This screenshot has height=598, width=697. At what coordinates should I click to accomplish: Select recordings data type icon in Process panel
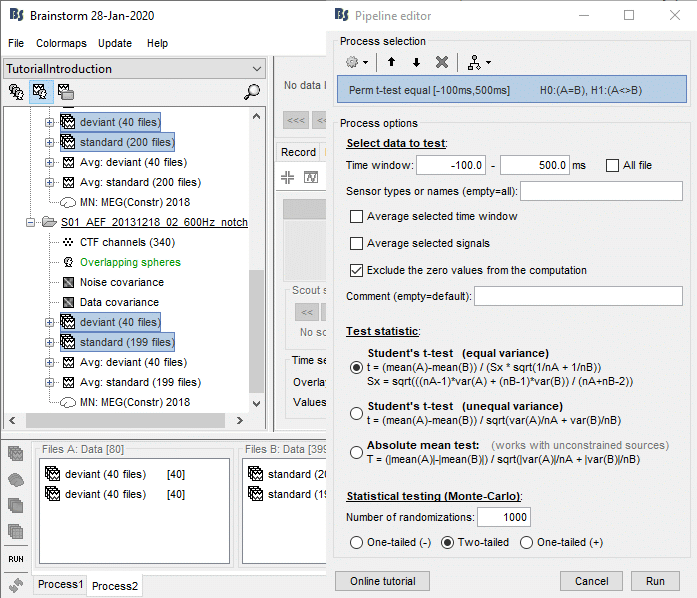tap(16, 454)
